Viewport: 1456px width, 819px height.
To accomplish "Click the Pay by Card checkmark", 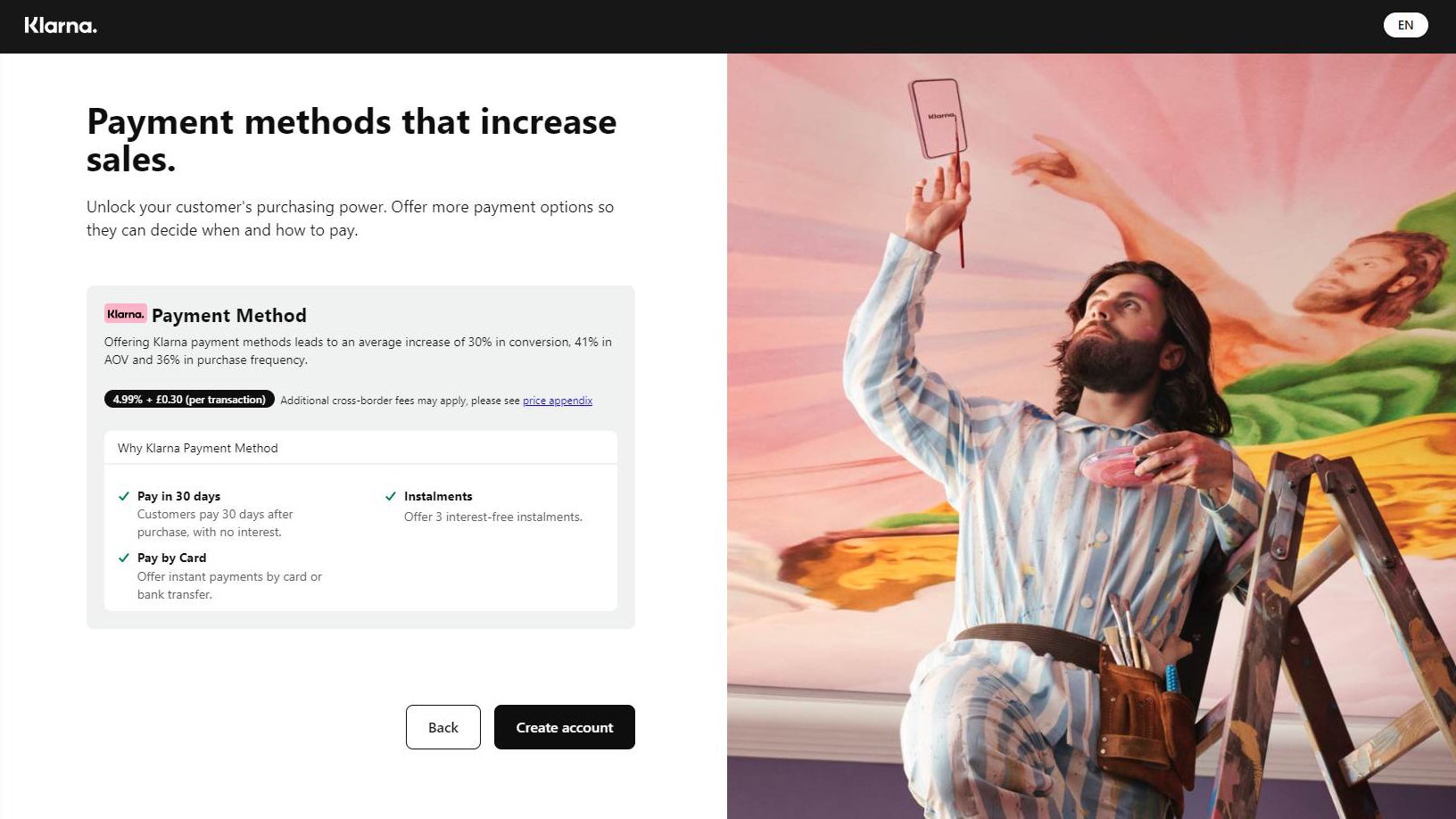I will [124, 558].
